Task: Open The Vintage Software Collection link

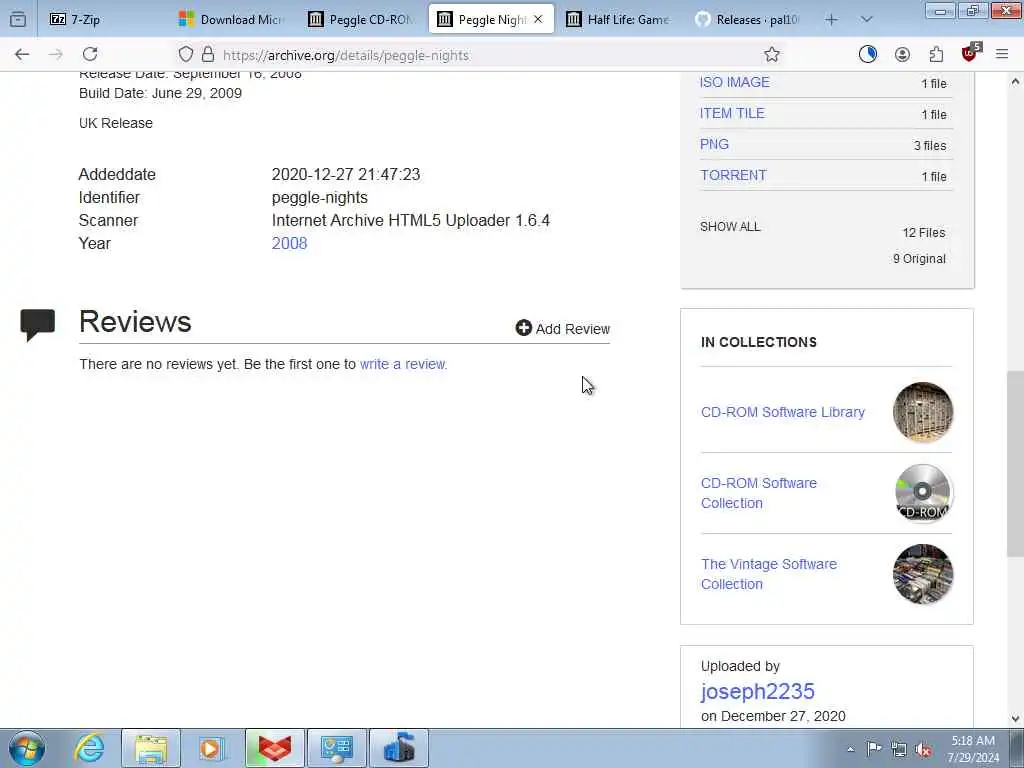Action: click(x=769, y=574)
